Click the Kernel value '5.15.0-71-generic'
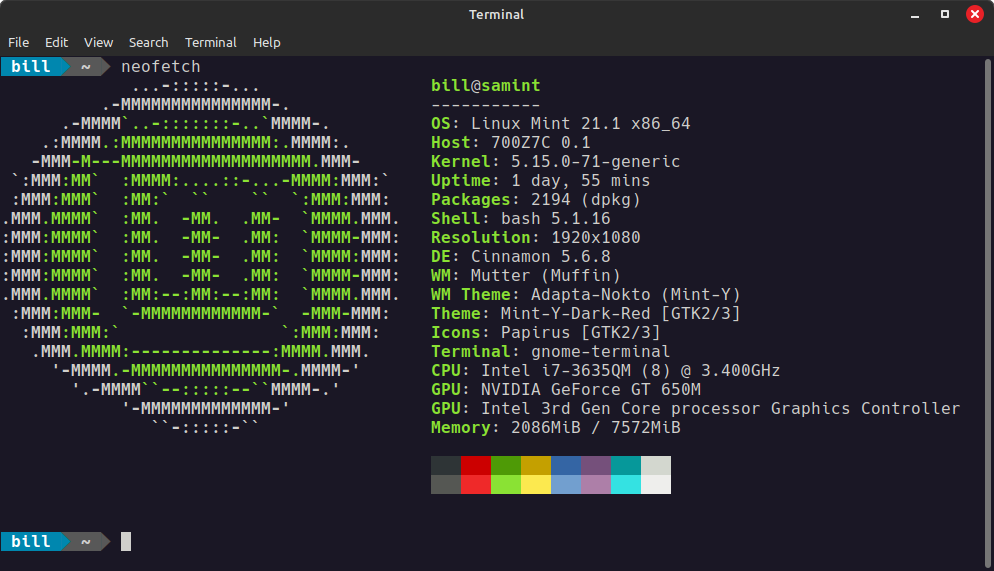The image size is (994, 571). (x=595, y=162)
